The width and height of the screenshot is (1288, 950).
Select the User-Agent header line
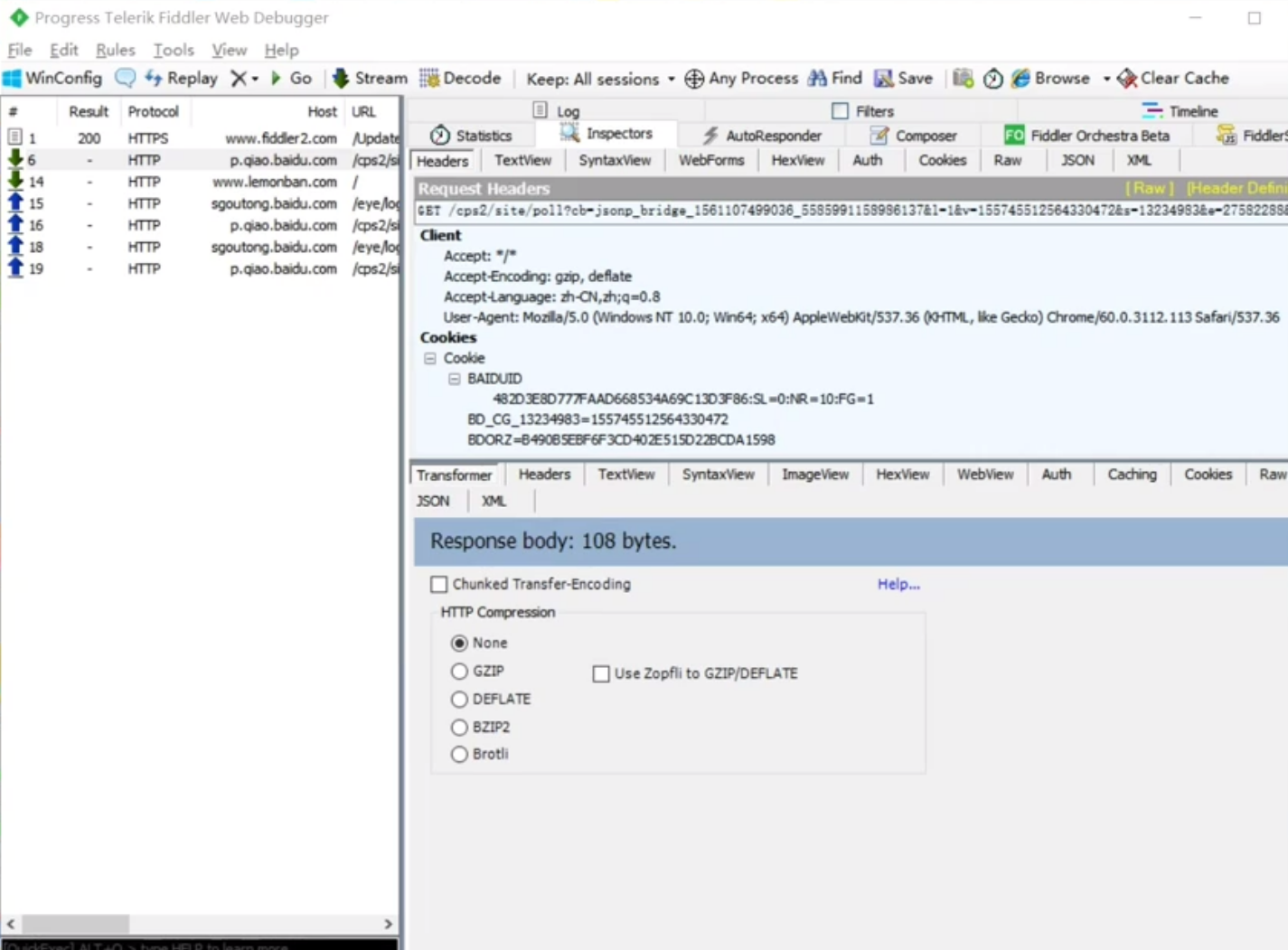[861, 317]
